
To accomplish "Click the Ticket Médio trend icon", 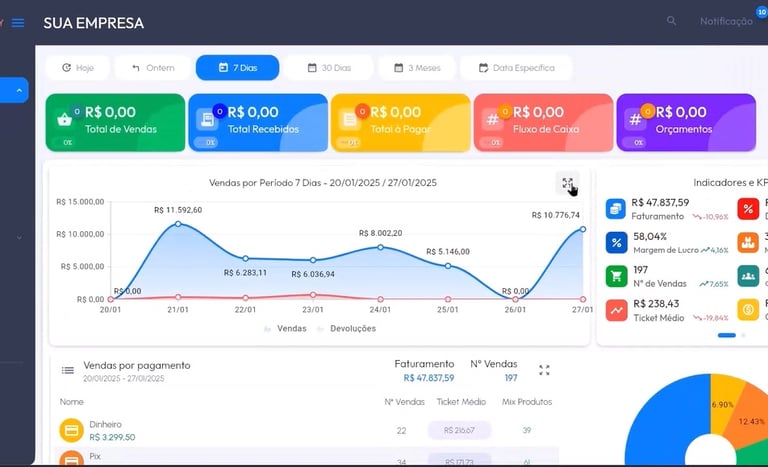I will pos(616,310).
